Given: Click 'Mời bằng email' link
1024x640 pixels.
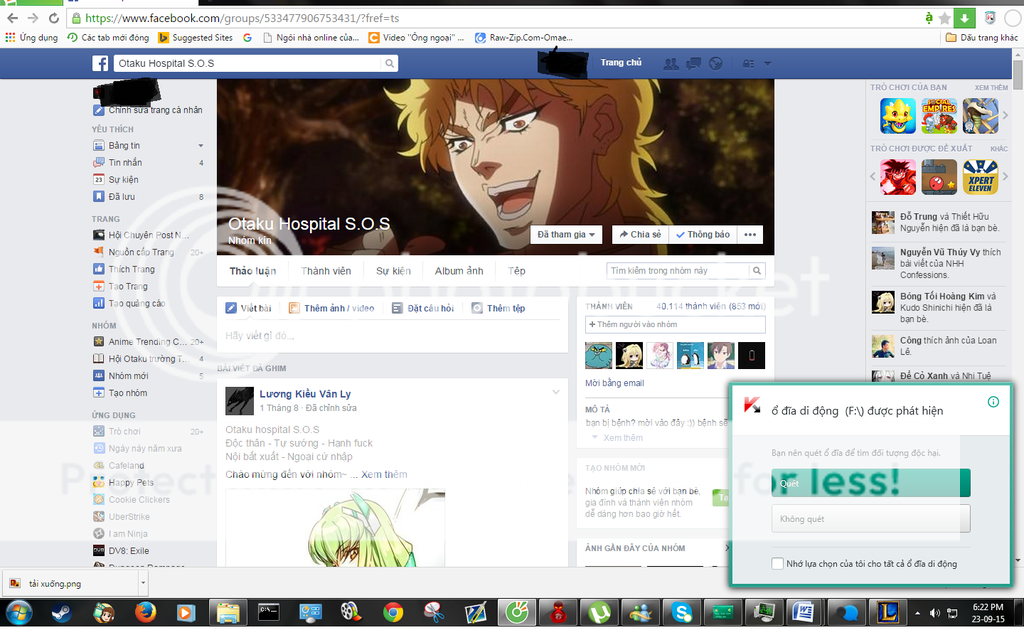Looking at the screenshot, I should [614, 383].
